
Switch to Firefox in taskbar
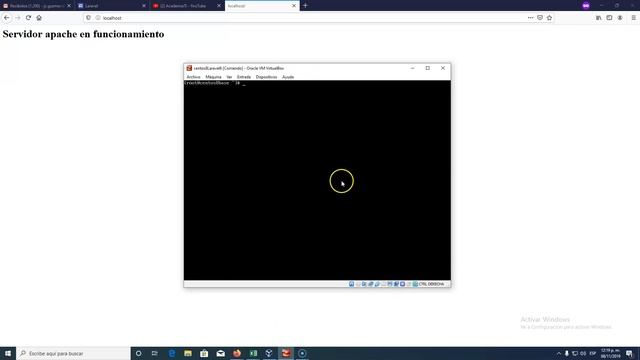[237, 353]
